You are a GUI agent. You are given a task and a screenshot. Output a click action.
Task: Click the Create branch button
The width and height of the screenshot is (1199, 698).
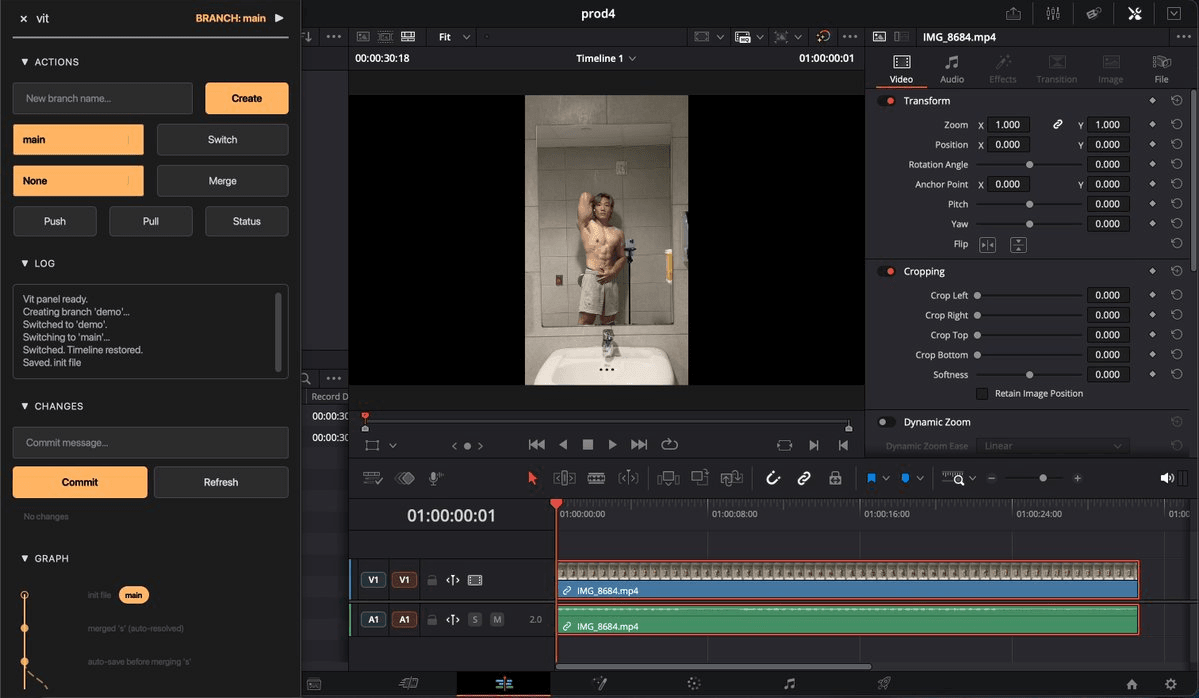click(247, 99)
